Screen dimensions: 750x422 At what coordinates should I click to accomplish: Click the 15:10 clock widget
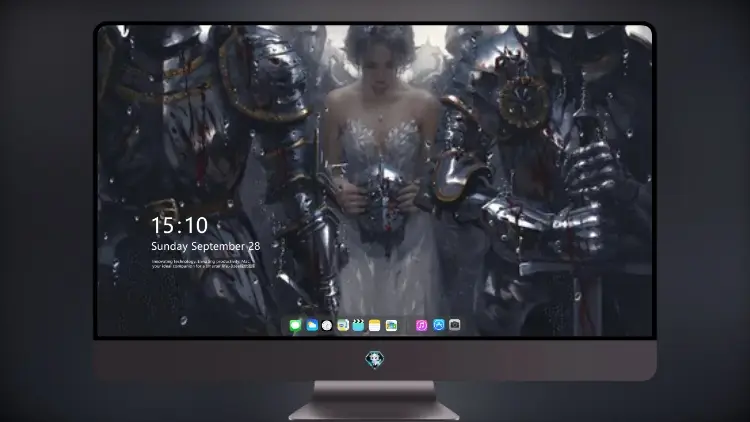click(179, 225)
